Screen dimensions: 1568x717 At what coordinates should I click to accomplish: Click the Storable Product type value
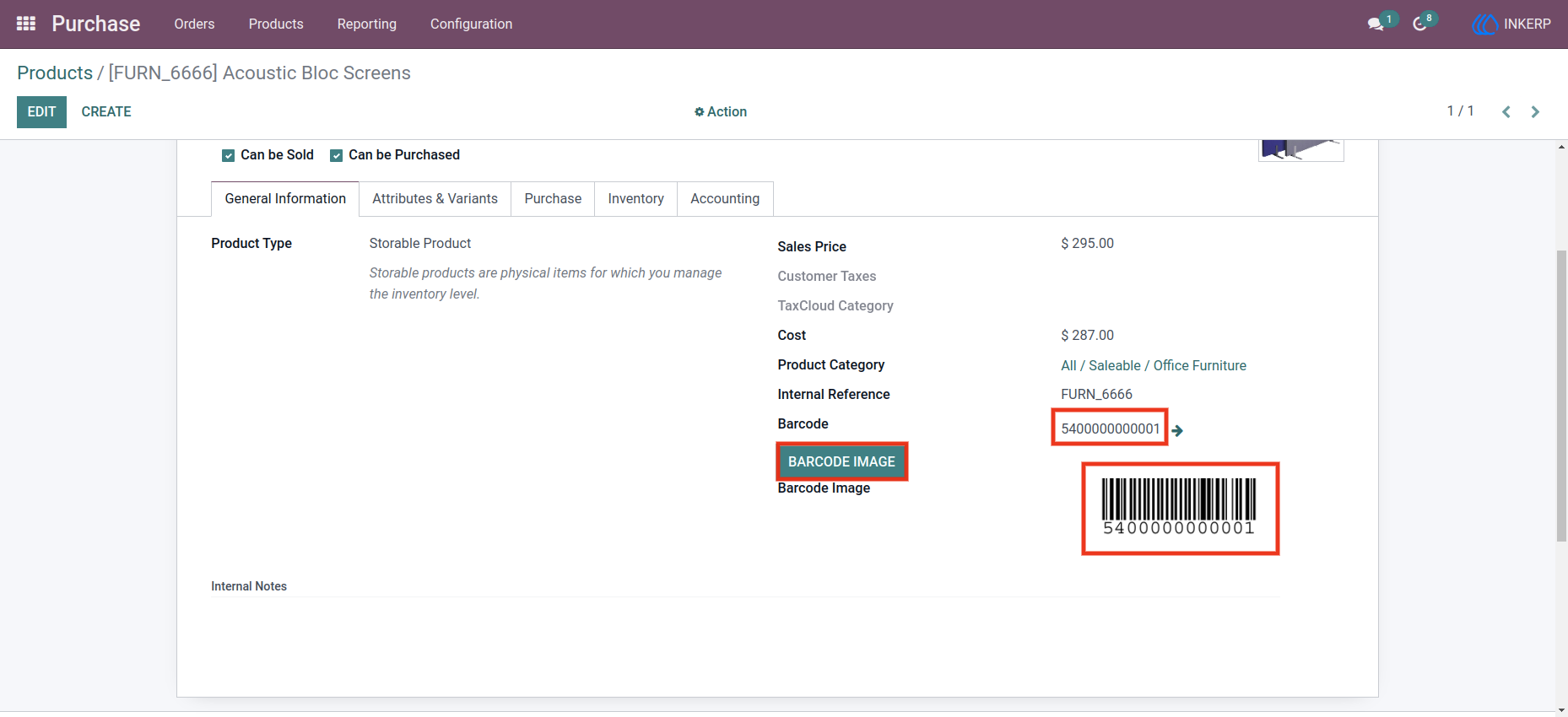point(419,243)
